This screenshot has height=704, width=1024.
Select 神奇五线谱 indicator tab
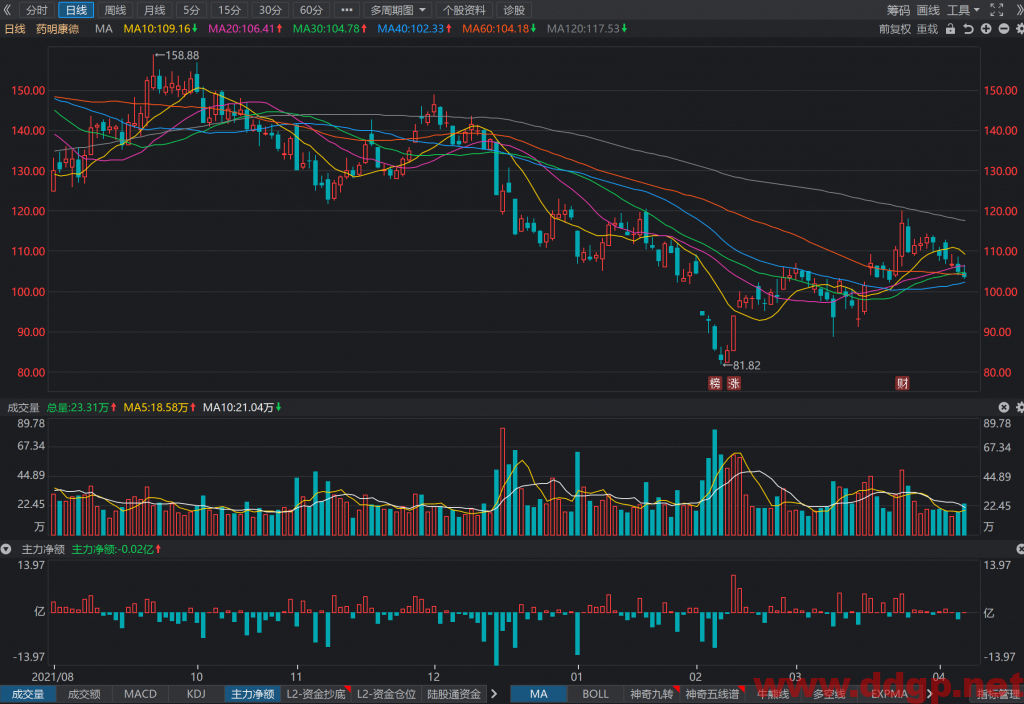click(712, 694)
